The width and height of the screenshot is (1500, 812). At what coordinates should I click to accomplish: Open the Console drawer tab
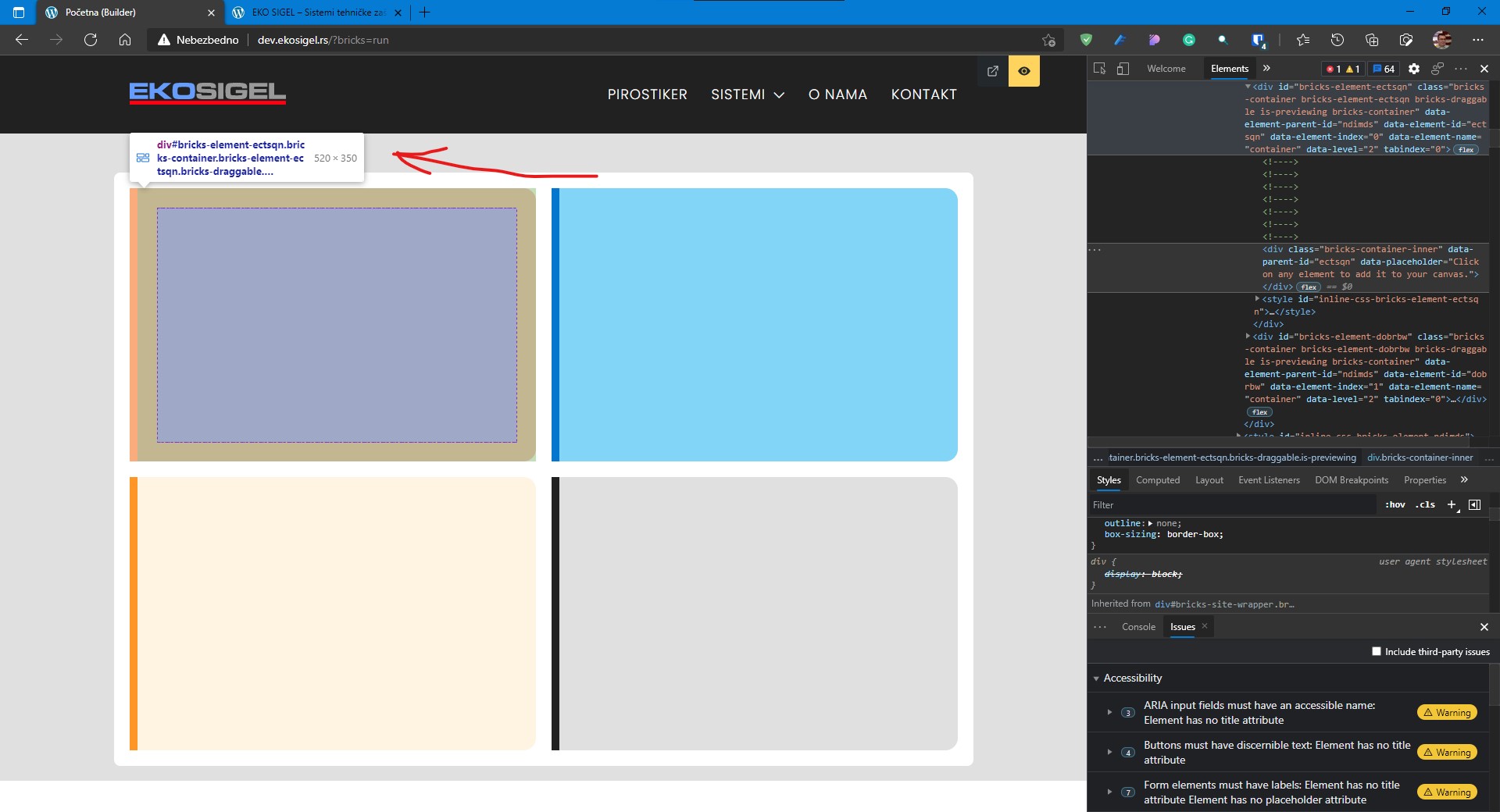(x=1138, y=627)
